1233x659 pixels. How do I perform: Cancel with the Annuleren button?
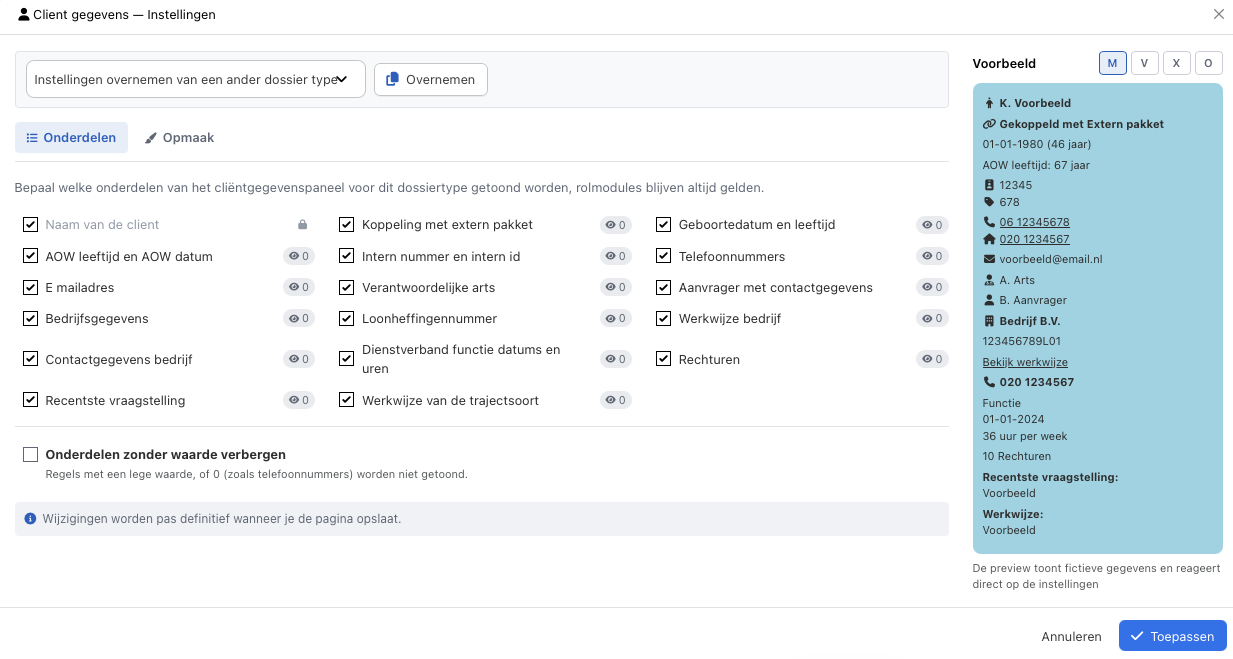pos(1072,636)
